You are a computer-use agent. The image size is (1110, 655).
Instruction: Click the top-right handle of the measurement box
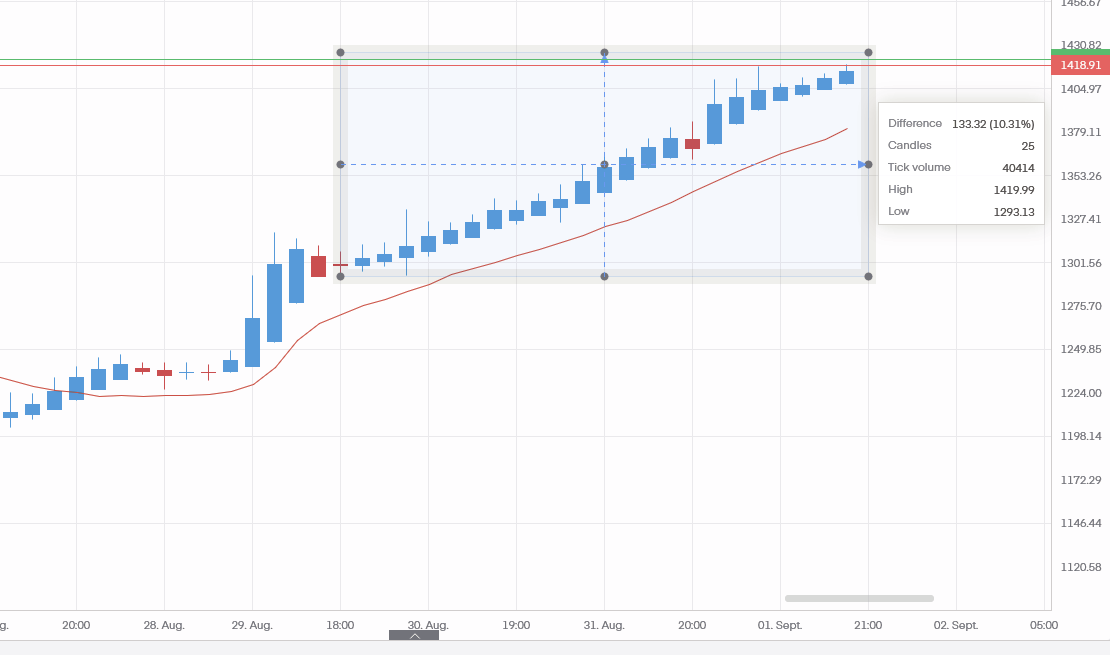868,52
